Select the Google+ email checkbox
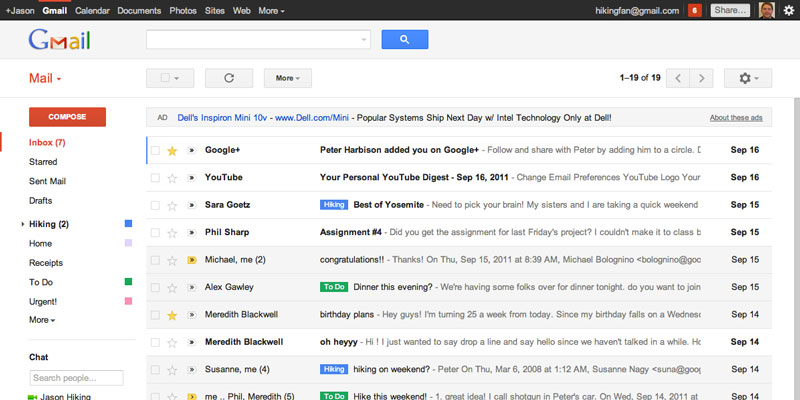The height and width of the screenshot is (400, 800). pyautogui.click(x=156, y=151)
